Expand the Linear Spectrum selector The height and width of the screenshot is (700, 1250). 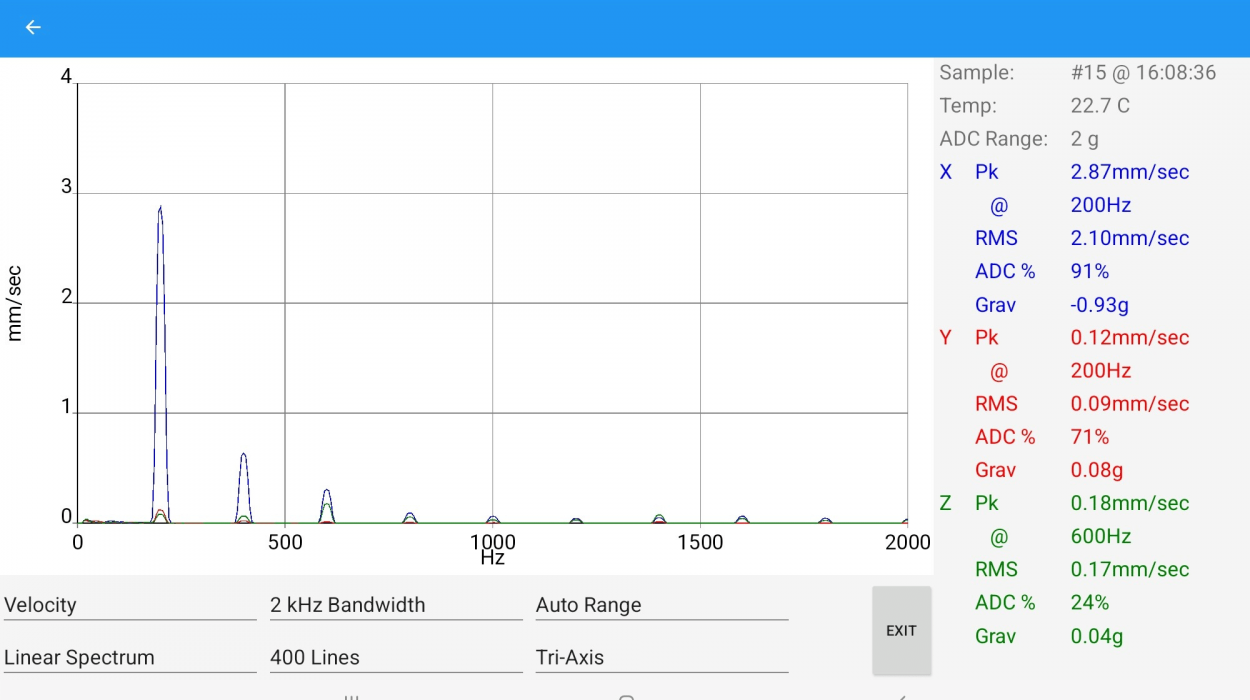tap(129, 658)
